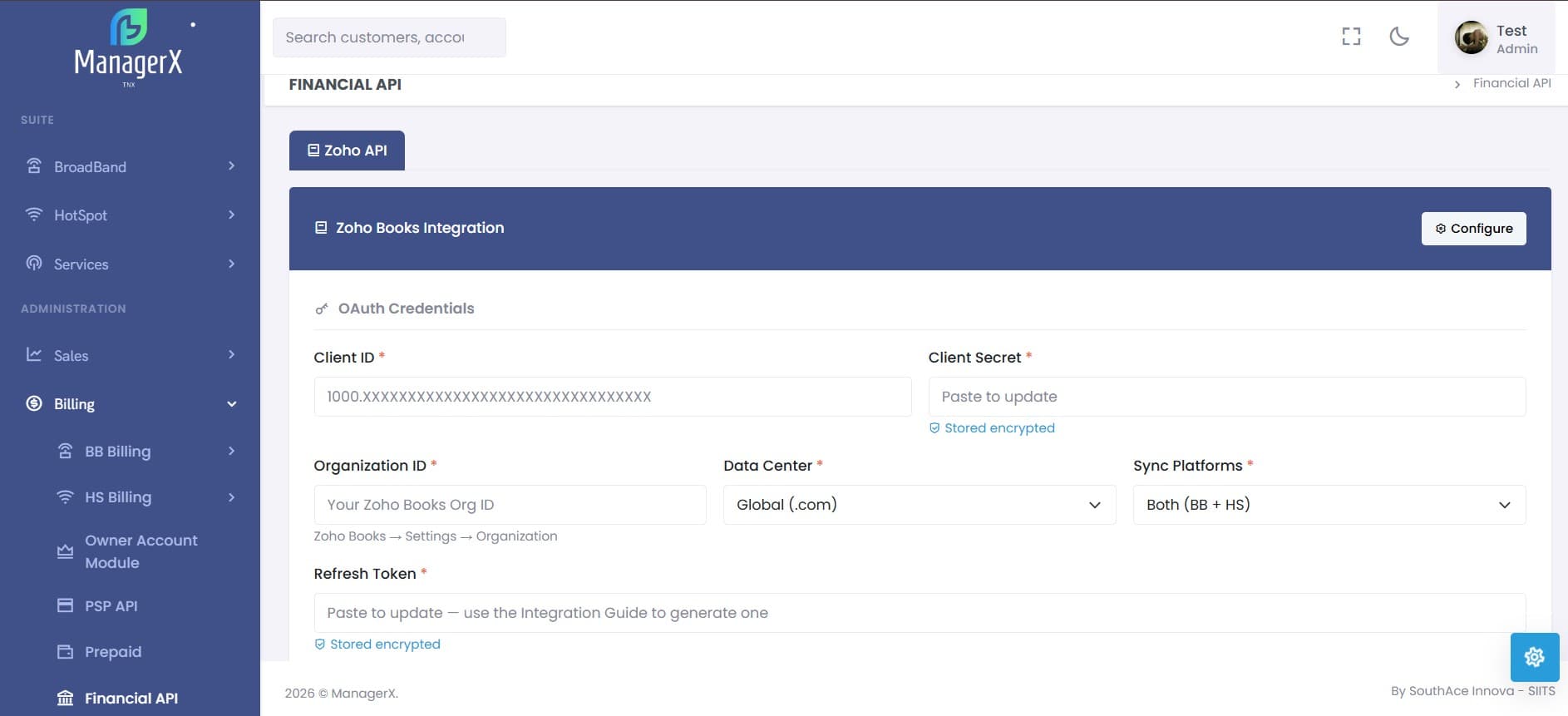Open the Test Admin profile avatar
This screenshot has height=716, width=1568.
point(1471,37)
